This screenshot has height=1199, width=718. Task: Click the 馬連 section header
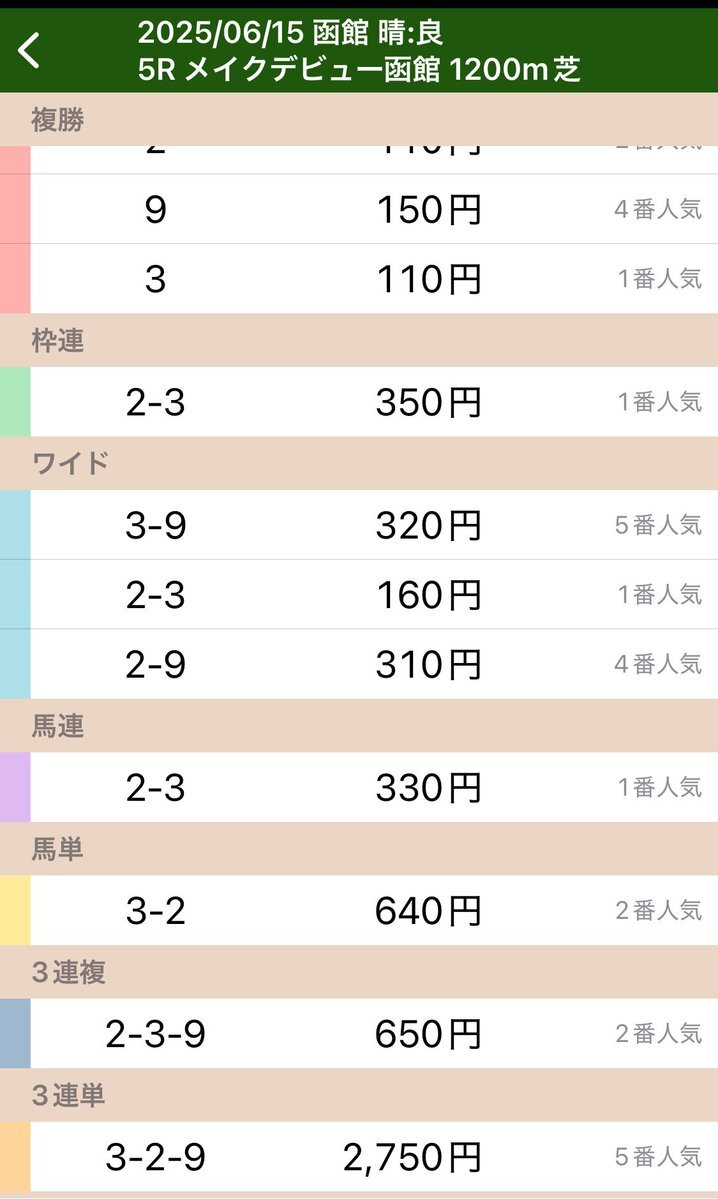pyautogui.click(x=359, y=726)
